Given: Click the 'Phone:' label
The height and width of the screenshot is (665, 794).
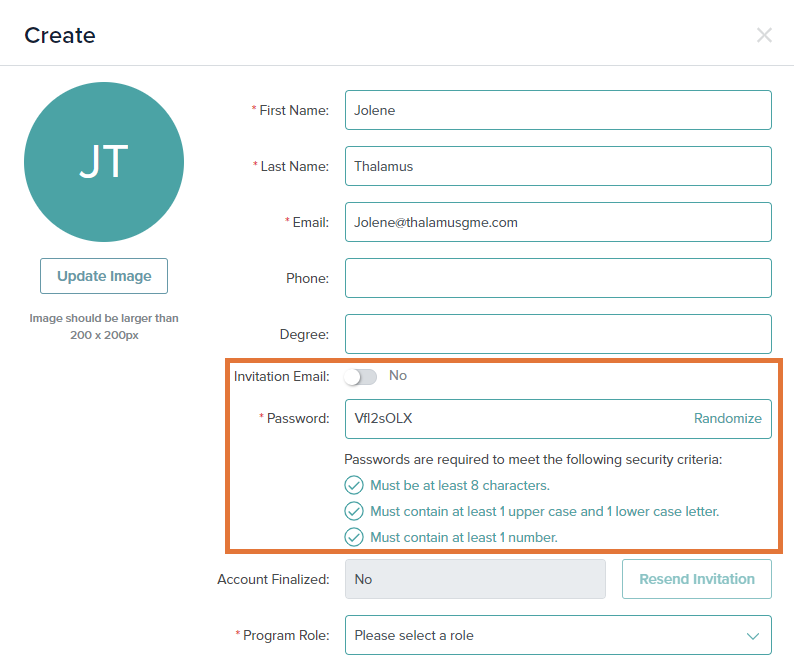Looking at the screenshot, I should pos(307,278).
